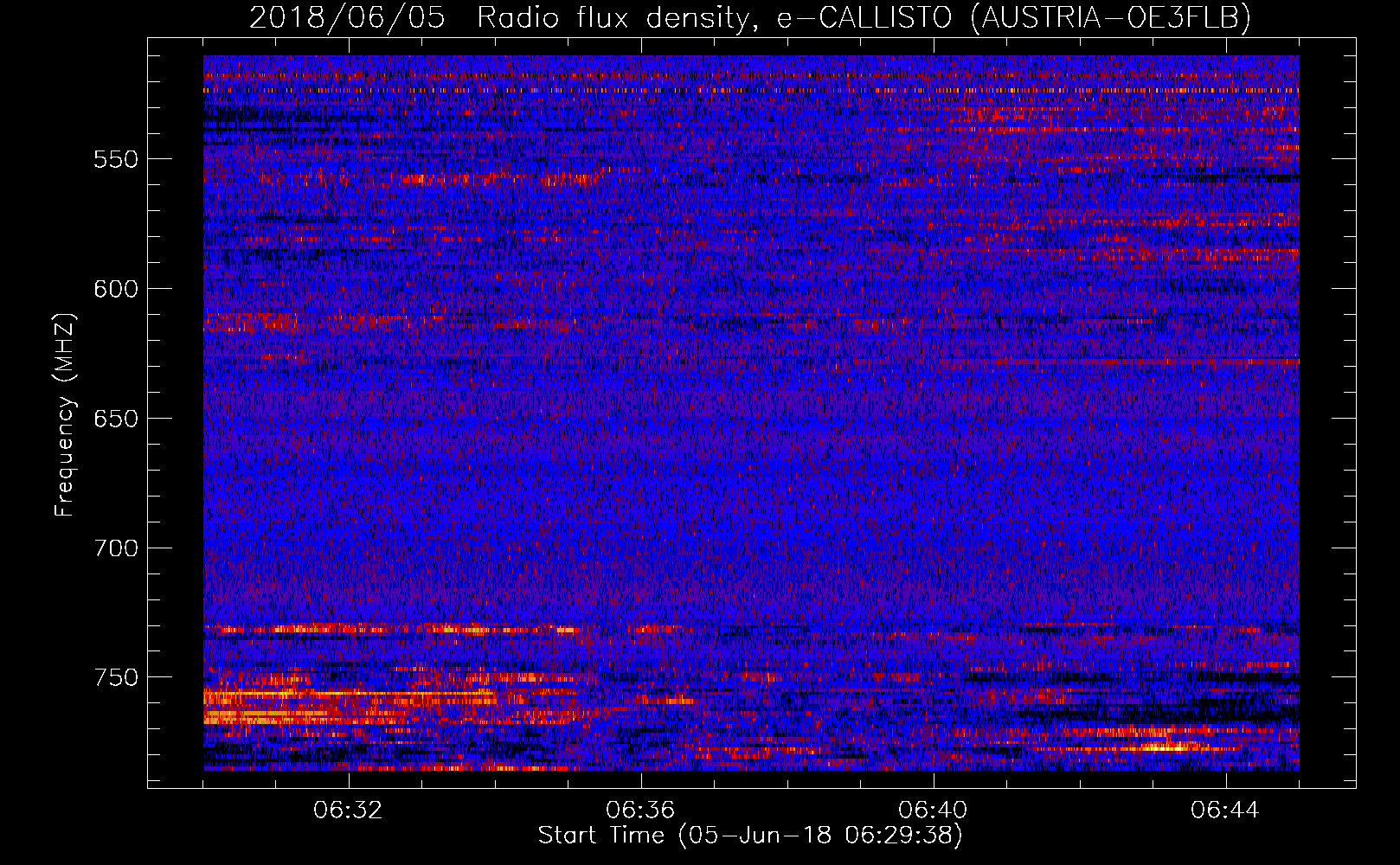Click the 06:32 time tick label

(349, 811)
